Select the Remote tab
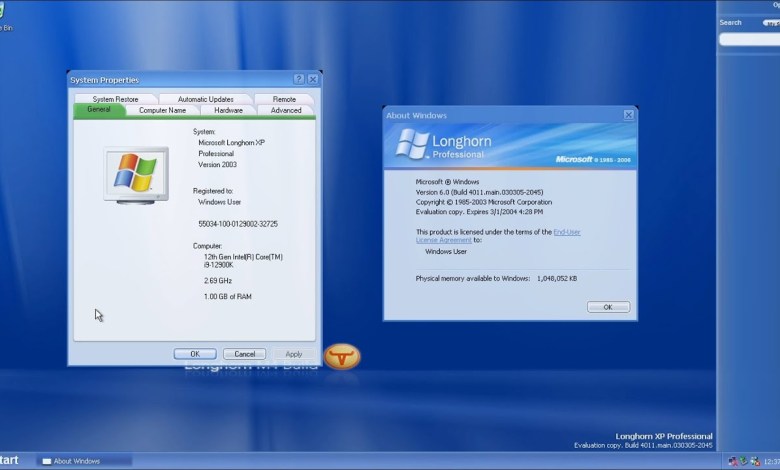Viewport: 780px width, 470px height. (x=284, y=99)
